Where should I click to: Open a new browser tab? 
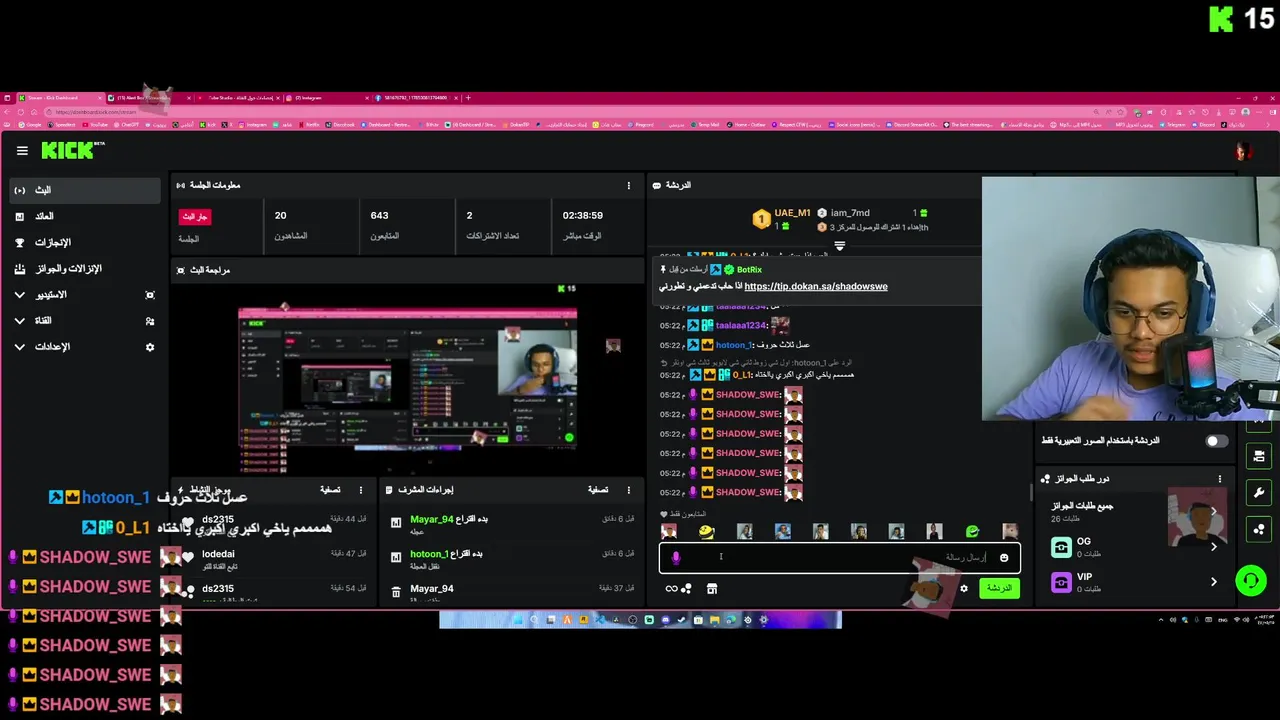point(468,98)
